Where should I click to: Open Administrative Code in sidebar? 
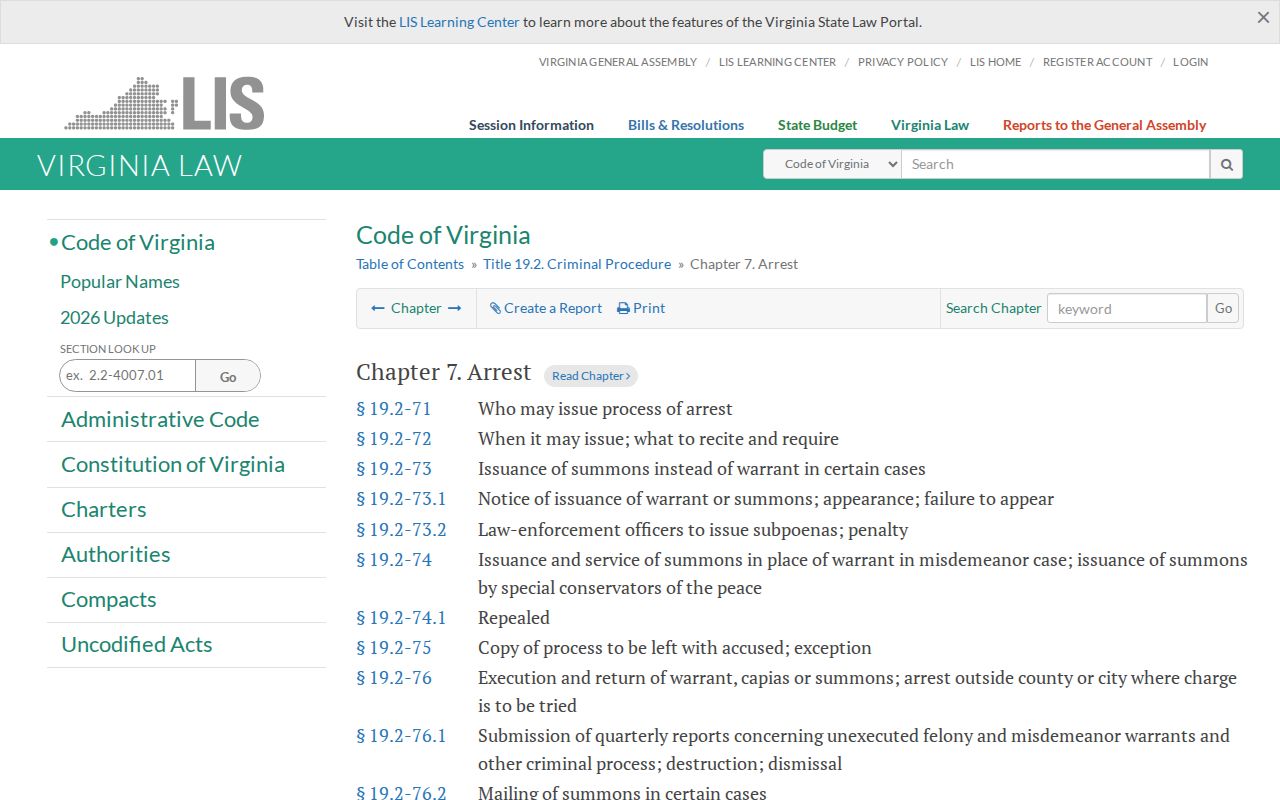point(160,420)
